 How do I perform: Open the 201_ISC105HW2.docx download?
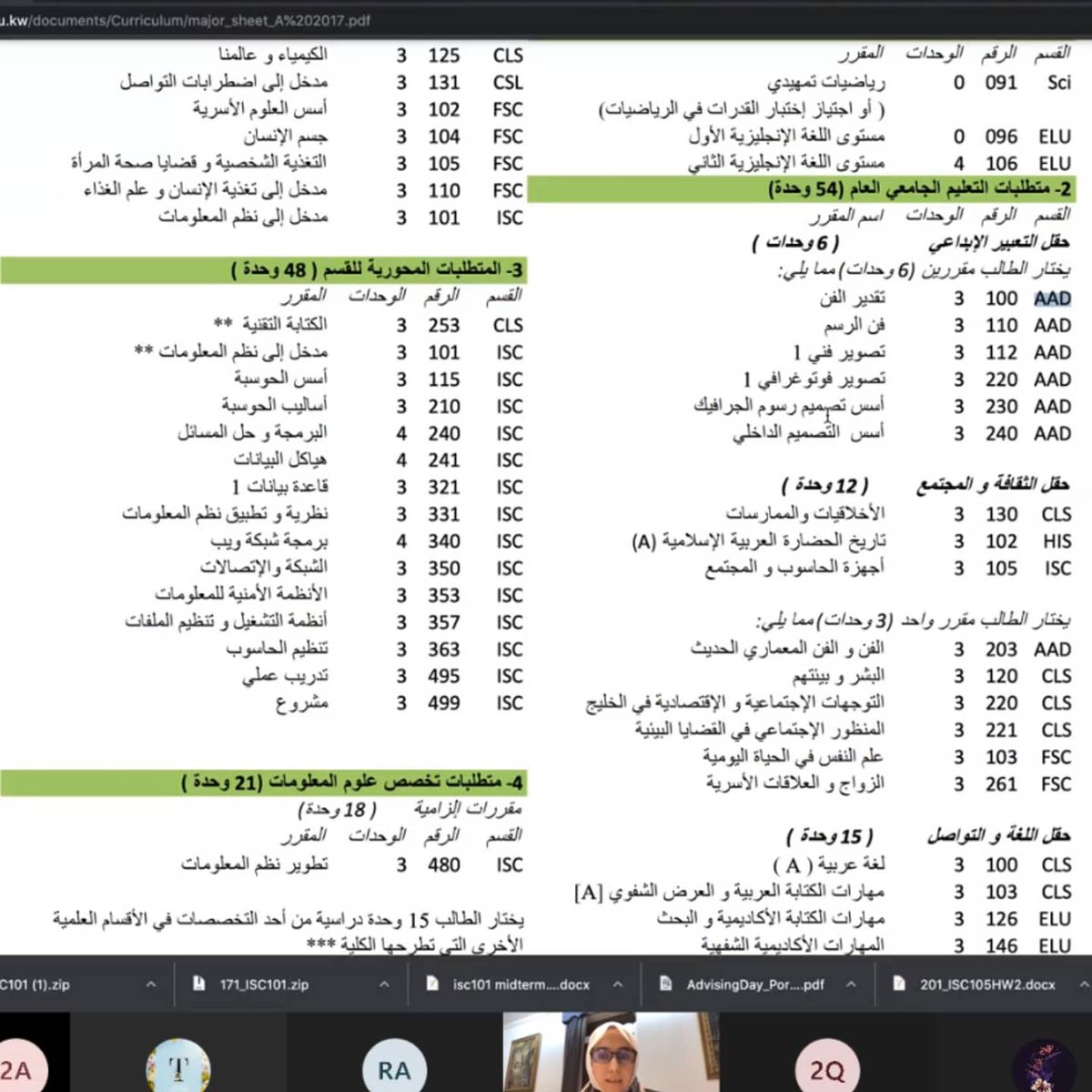click(x=987, y=984)
